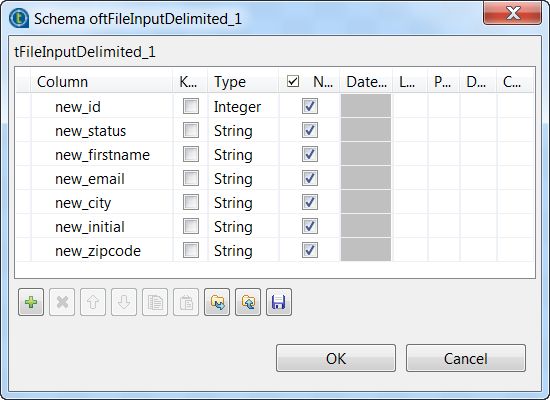
Task: Toggle the Nullable header select-all checkbox
Action: [293, 81]
